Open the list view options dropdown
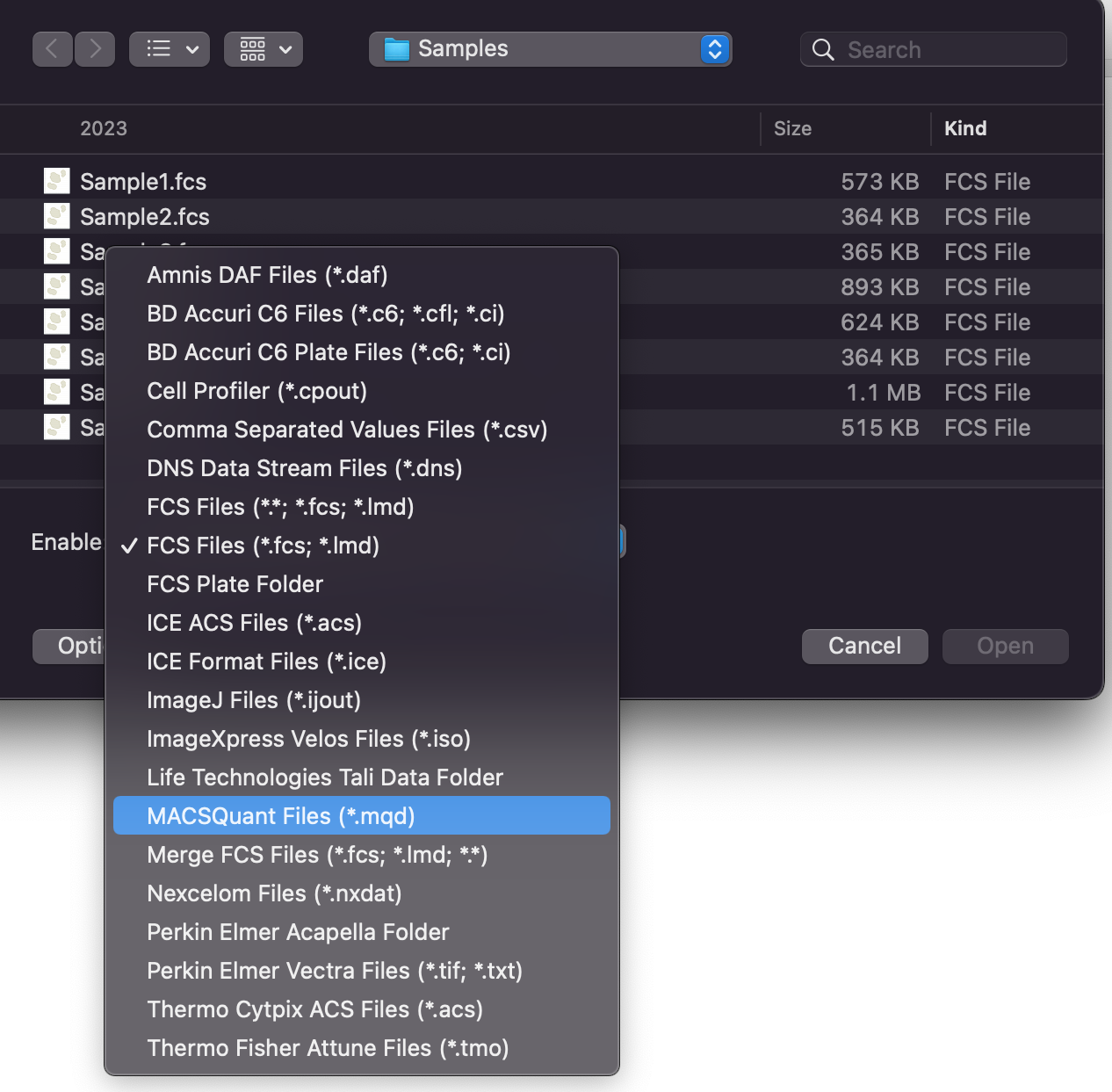 pyautogui.click(x=170, y=49)
